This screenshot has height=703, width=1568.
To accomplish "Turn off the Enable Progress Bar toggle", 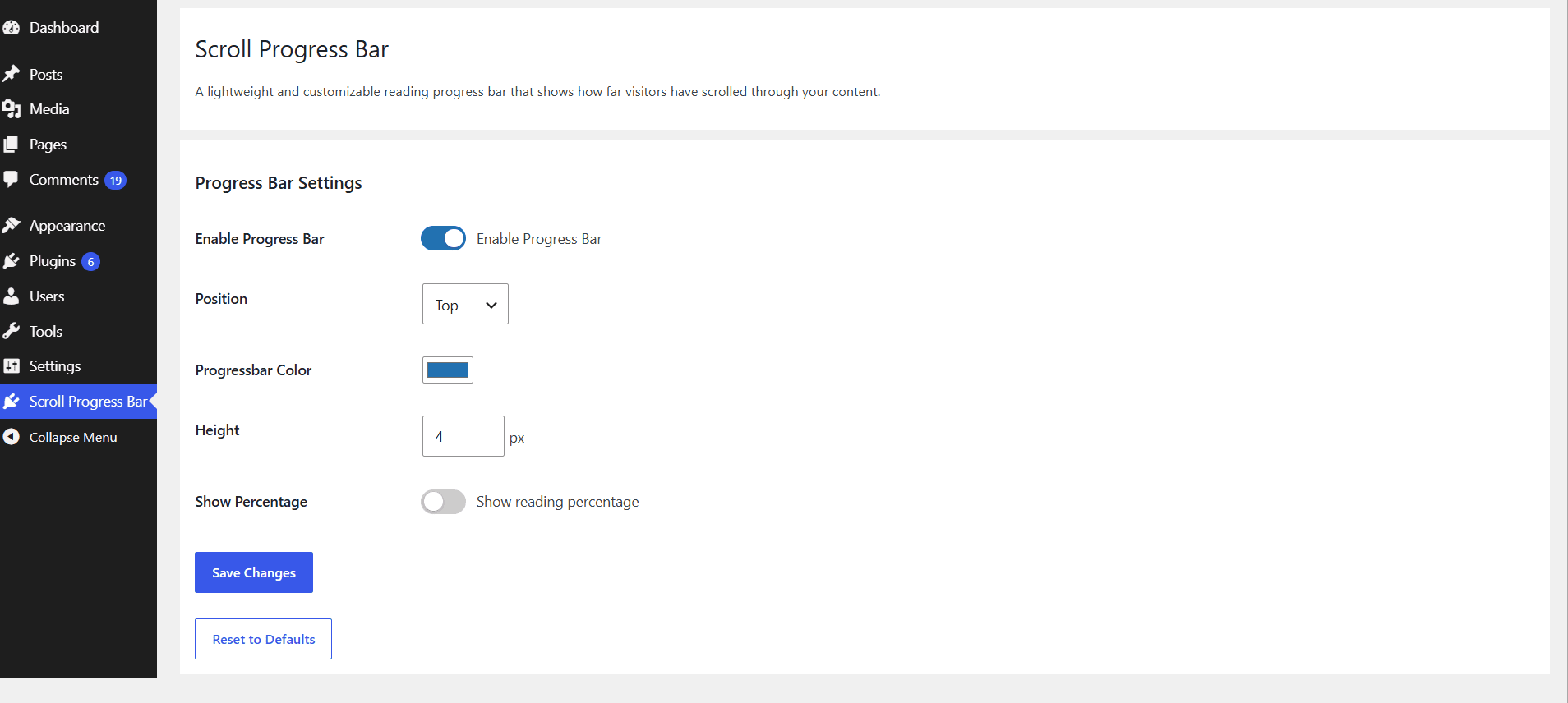I will point(443,238).
